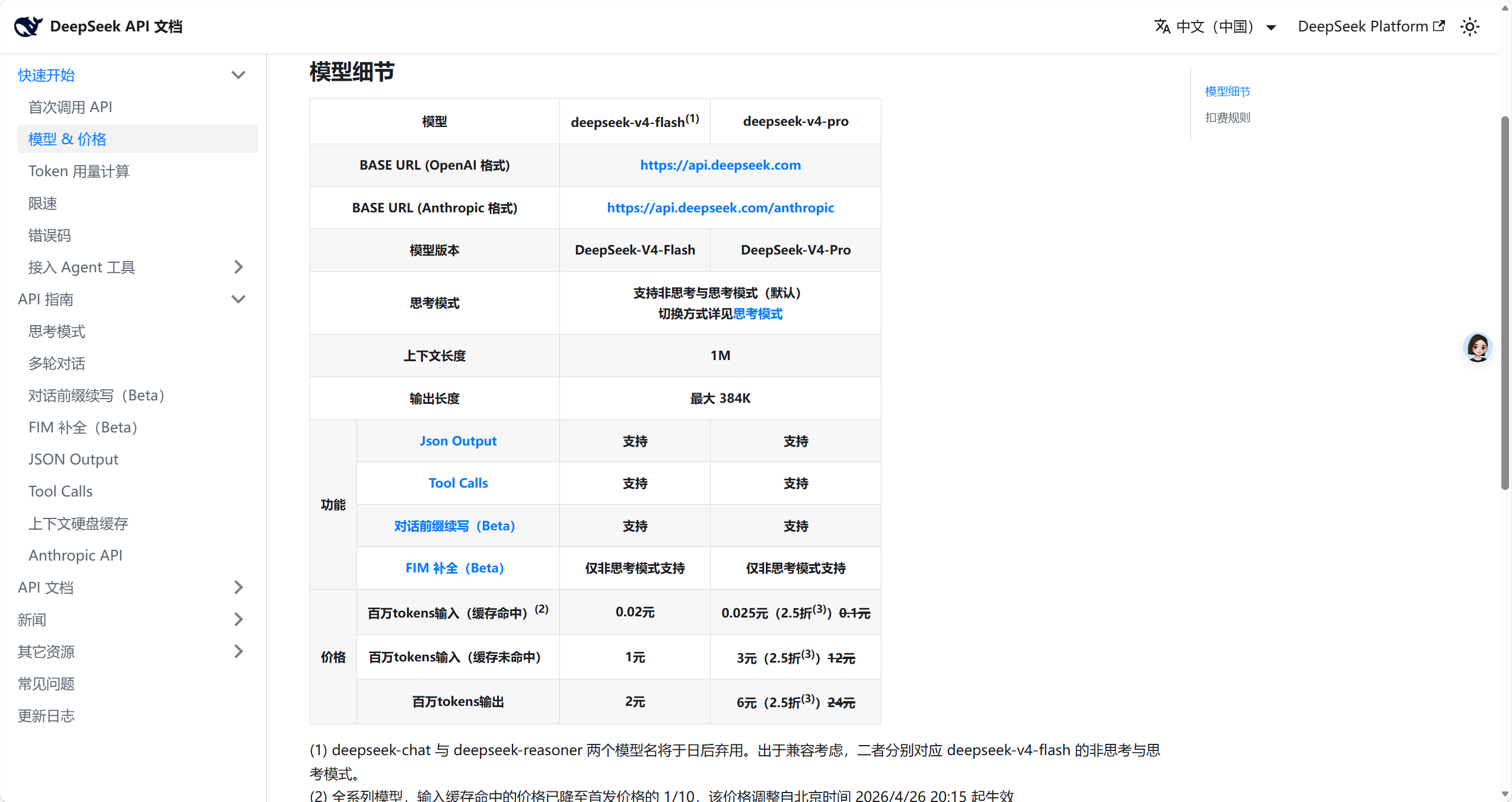Click the DeepSeek API 文档 title

[116, 27]
